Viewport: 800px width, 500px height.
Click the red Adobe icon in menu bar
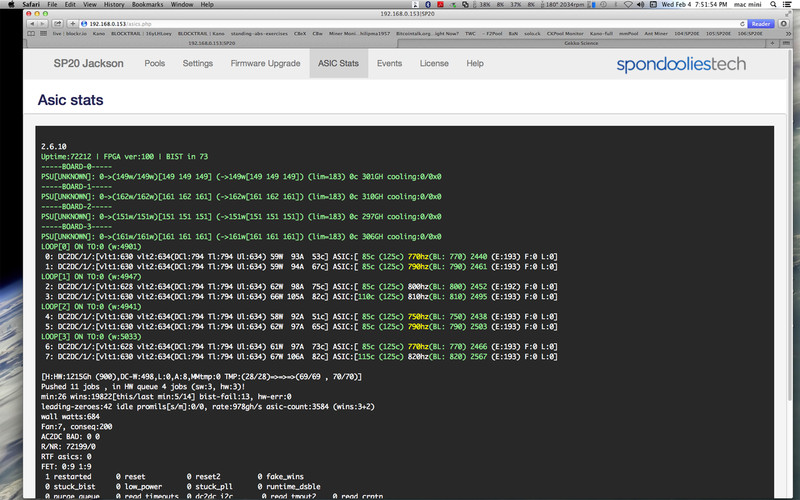(x=440, y=4)
